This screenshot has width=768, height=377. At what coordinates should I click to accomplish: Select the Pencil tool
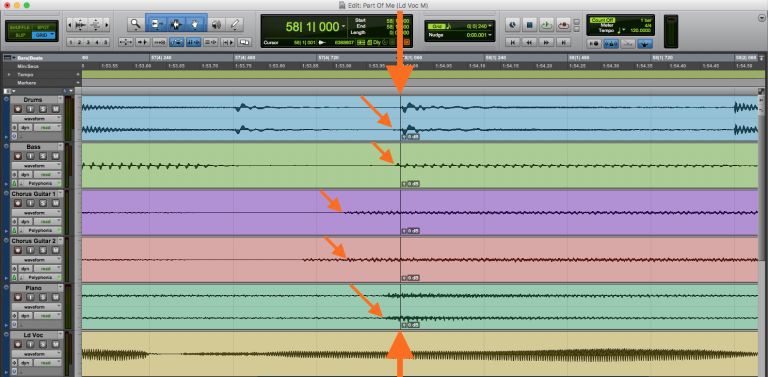point(235,24)
